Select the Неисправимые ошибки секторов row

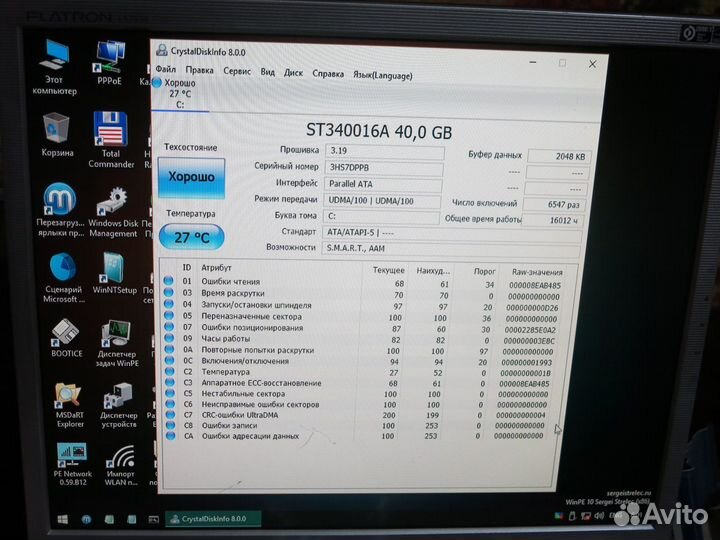pos(358,405)
